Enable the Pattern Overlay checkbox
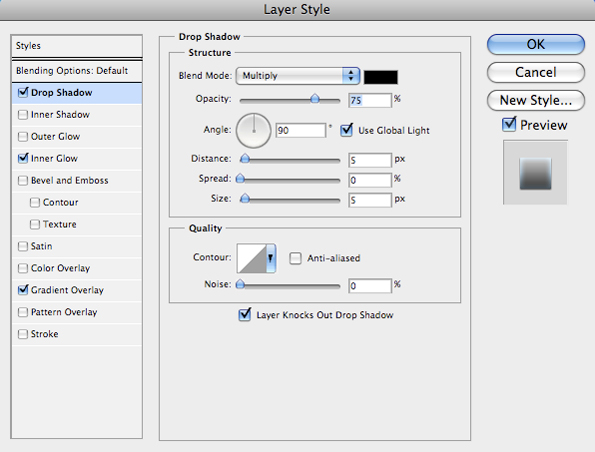This screenshot has height=452, width=595. pos(23,312)
